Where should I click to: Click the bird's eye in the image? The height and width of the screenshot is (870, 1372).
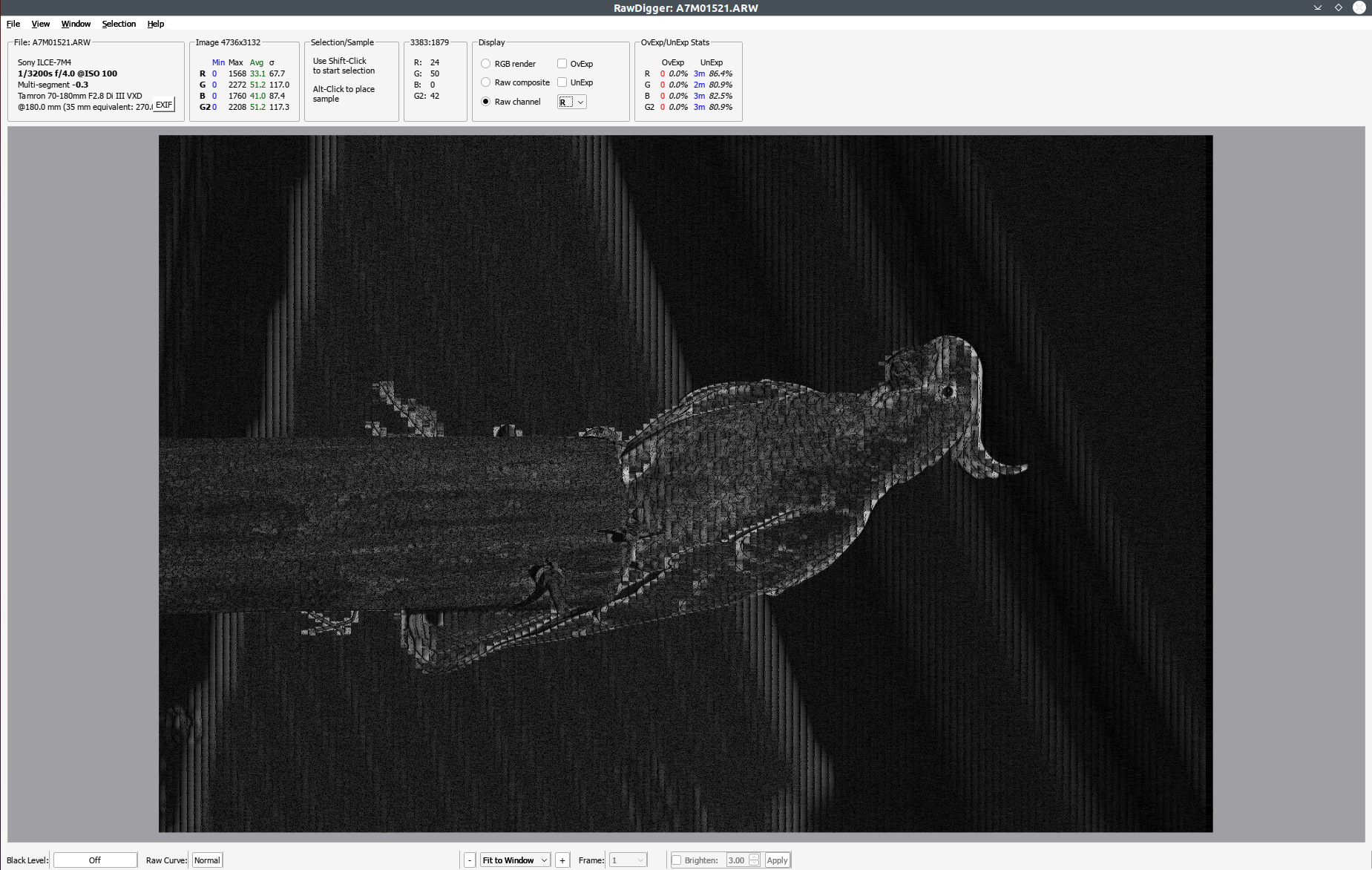[x=948, y=391]
